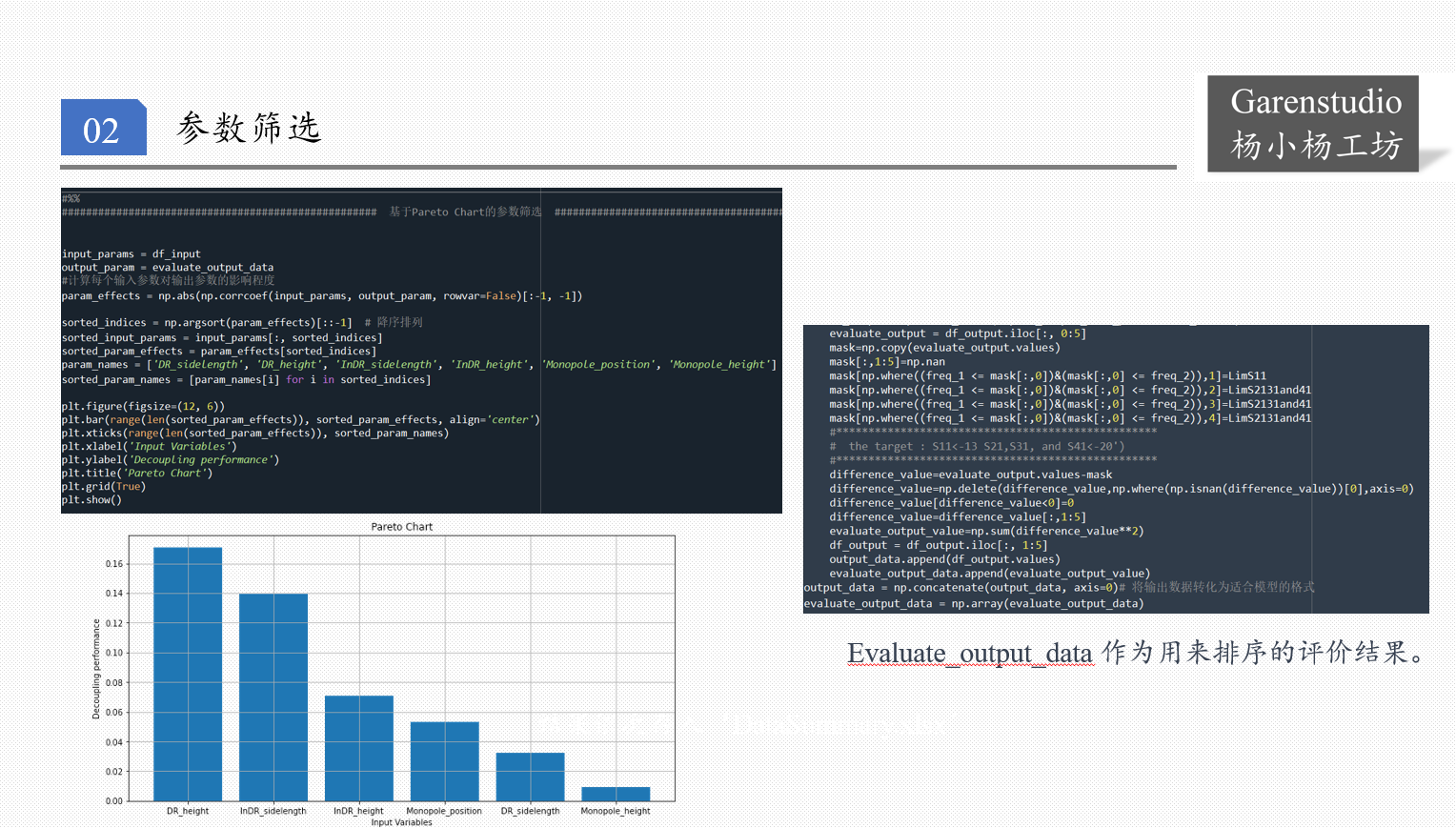This screenshot has width=1456, height=828.
Task: Select the left Pareto code screenshot
Action: [x=421, y=351]
